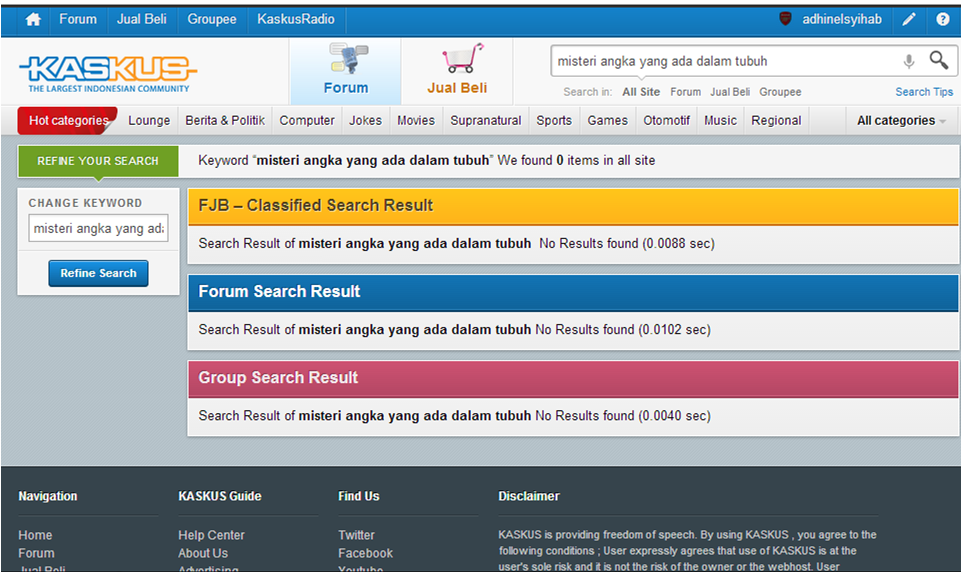The image size is (962, 573).
Task: Set search scope to All Site
Action: click(641, 92)
